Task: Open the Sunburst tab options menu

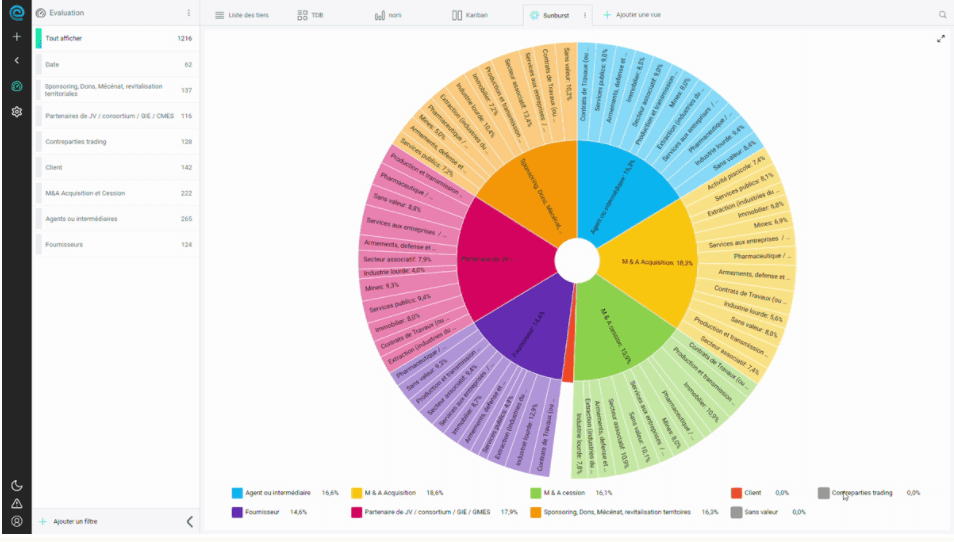Action: [x=585, y=15]
